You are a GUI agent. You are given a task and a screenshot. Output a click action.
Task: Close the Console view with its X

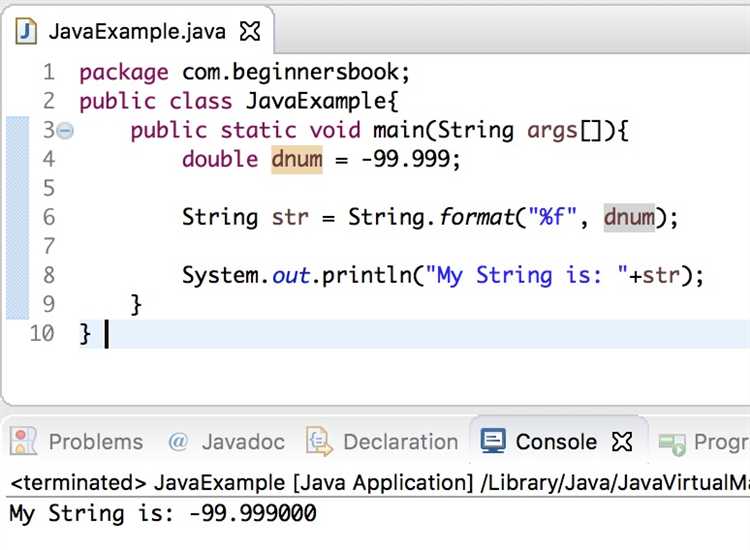[622, 441]
